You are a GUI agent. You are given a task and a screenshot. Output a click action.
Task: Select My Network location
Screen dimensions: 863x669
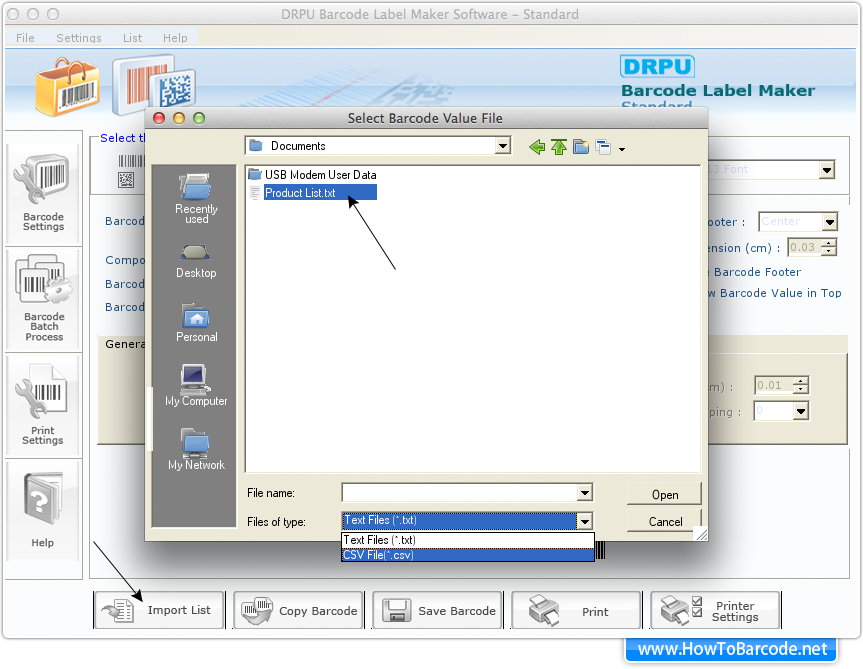pos(196,449)
